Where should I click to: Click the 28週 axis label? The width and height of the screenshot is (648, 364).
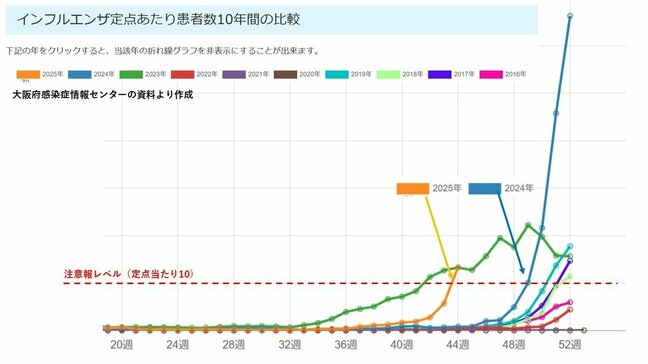234,344
